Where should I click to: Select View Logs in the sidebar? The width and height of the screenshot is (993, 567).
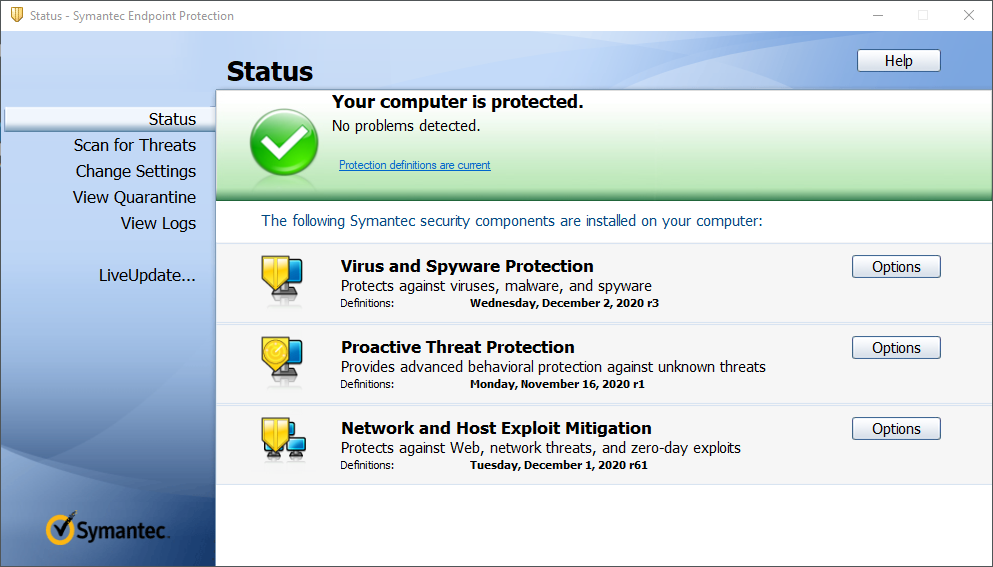click(x=158, y=223)
